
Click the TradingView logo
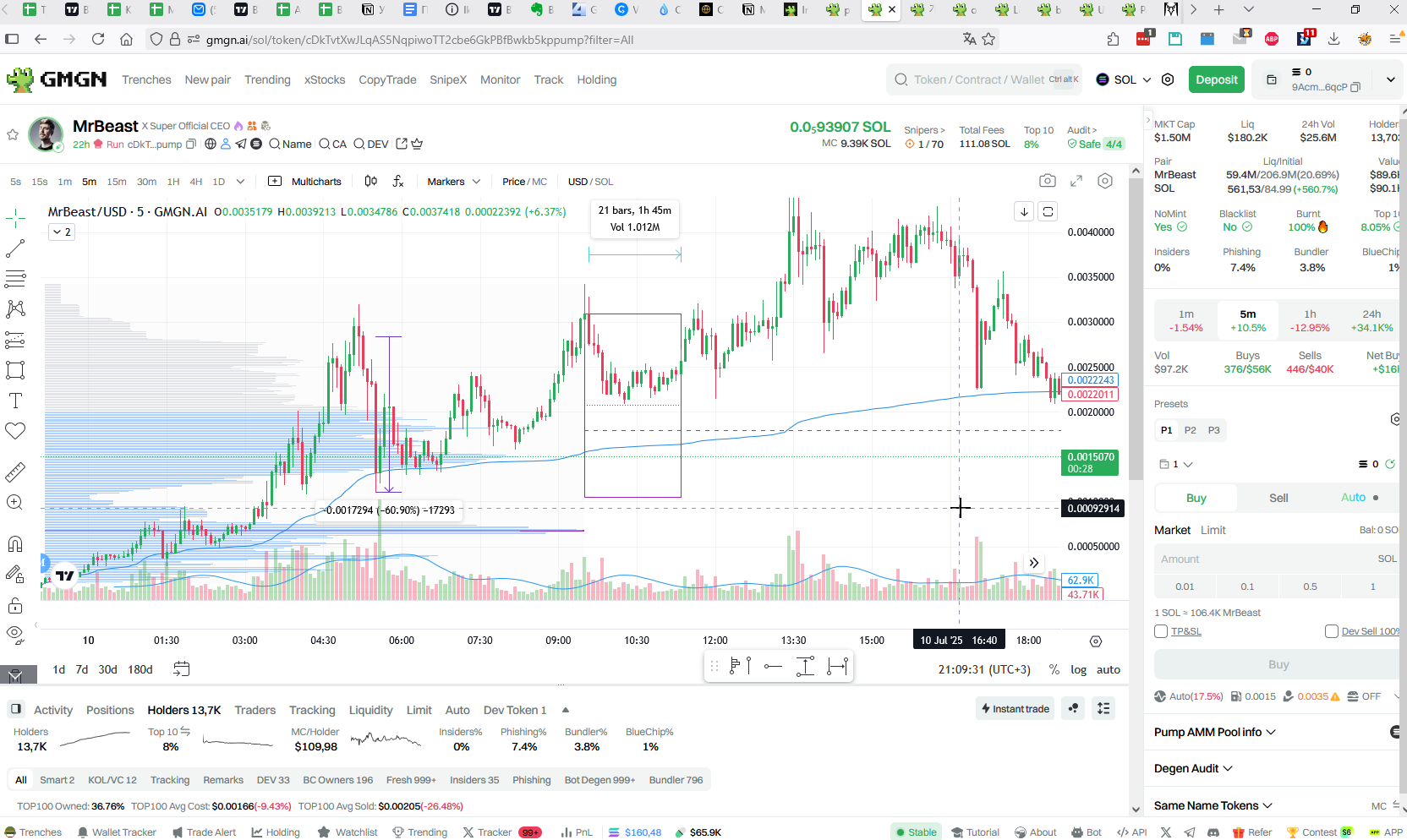click(x=65, y=575)
